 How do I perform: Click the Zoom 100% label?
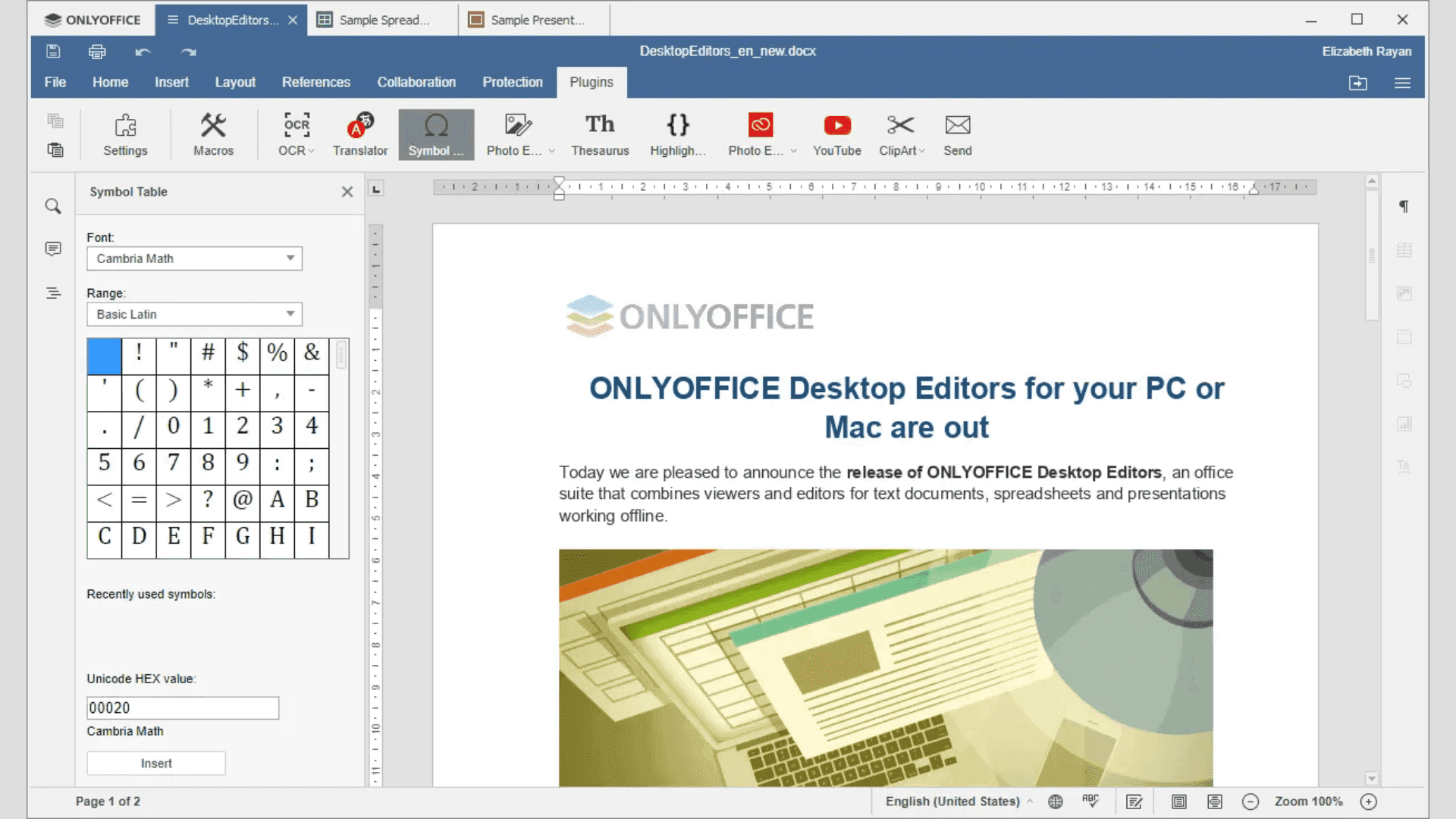point(1308,802)
